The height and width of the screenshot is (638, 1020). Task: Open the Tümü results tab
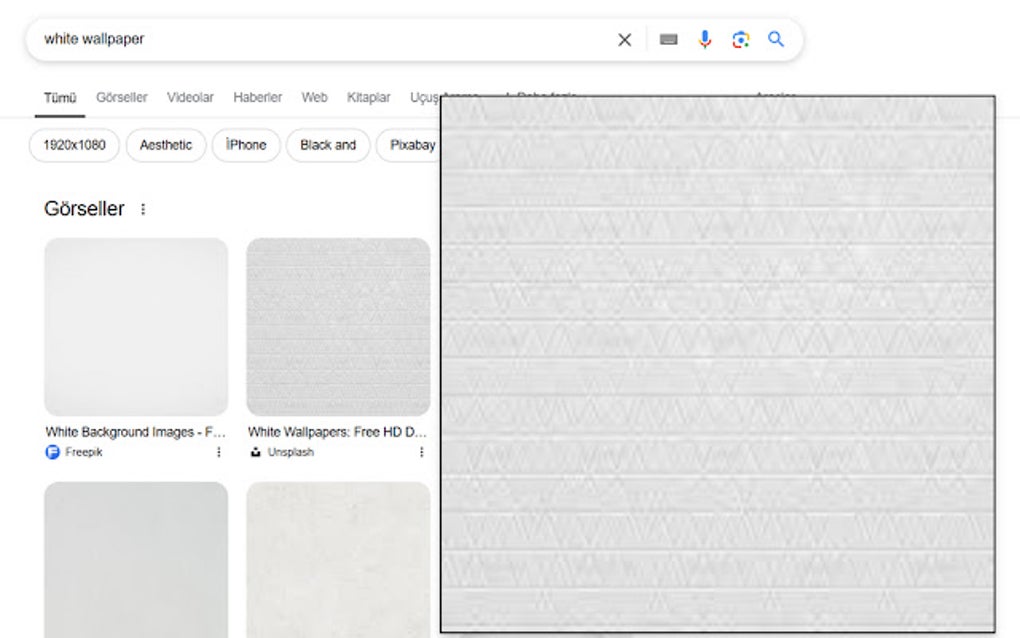click(x=59, y=97)
